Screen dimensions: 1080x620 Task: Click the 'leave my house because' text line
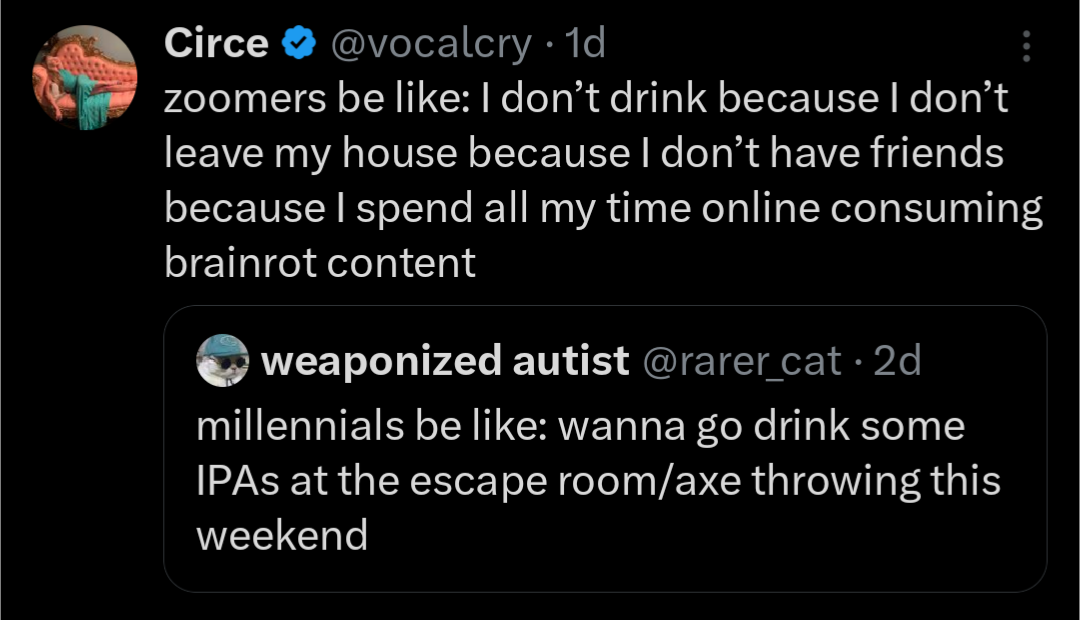583,154
